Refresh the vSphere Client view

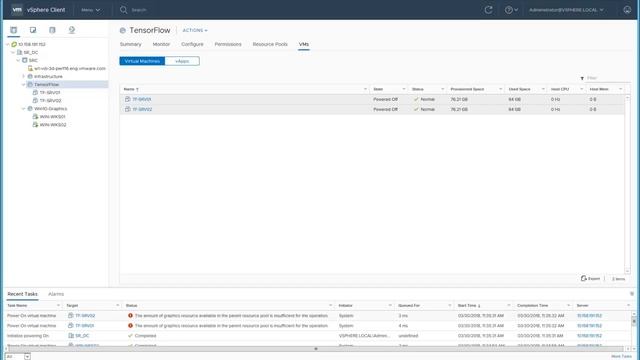(x=488, y=10)
